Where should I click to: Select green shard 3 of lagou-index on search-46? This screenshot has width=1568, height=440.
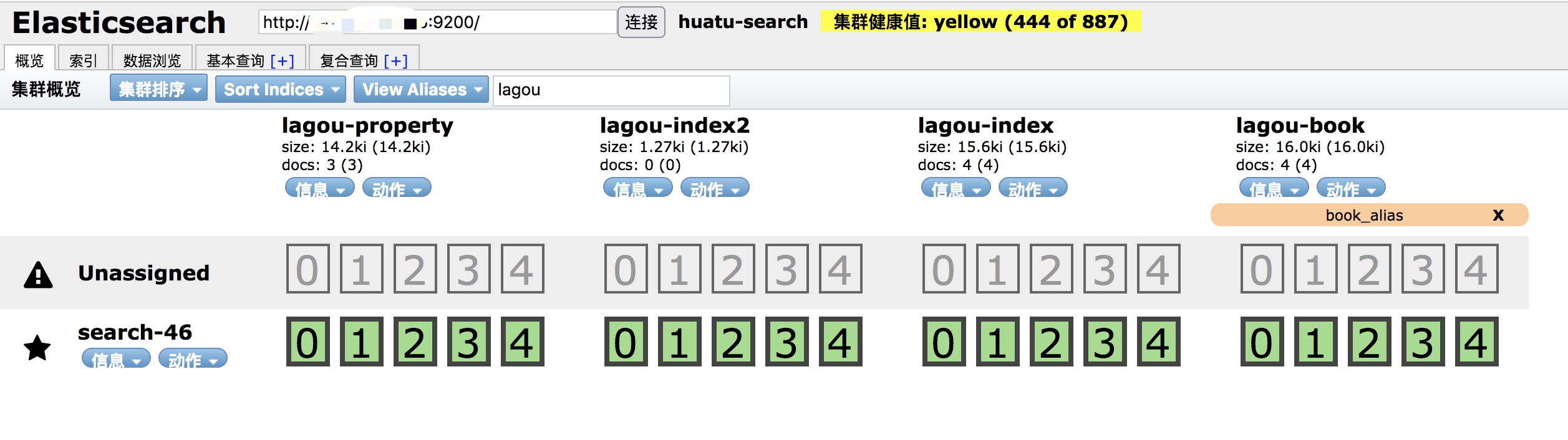tap(1105, 342)
